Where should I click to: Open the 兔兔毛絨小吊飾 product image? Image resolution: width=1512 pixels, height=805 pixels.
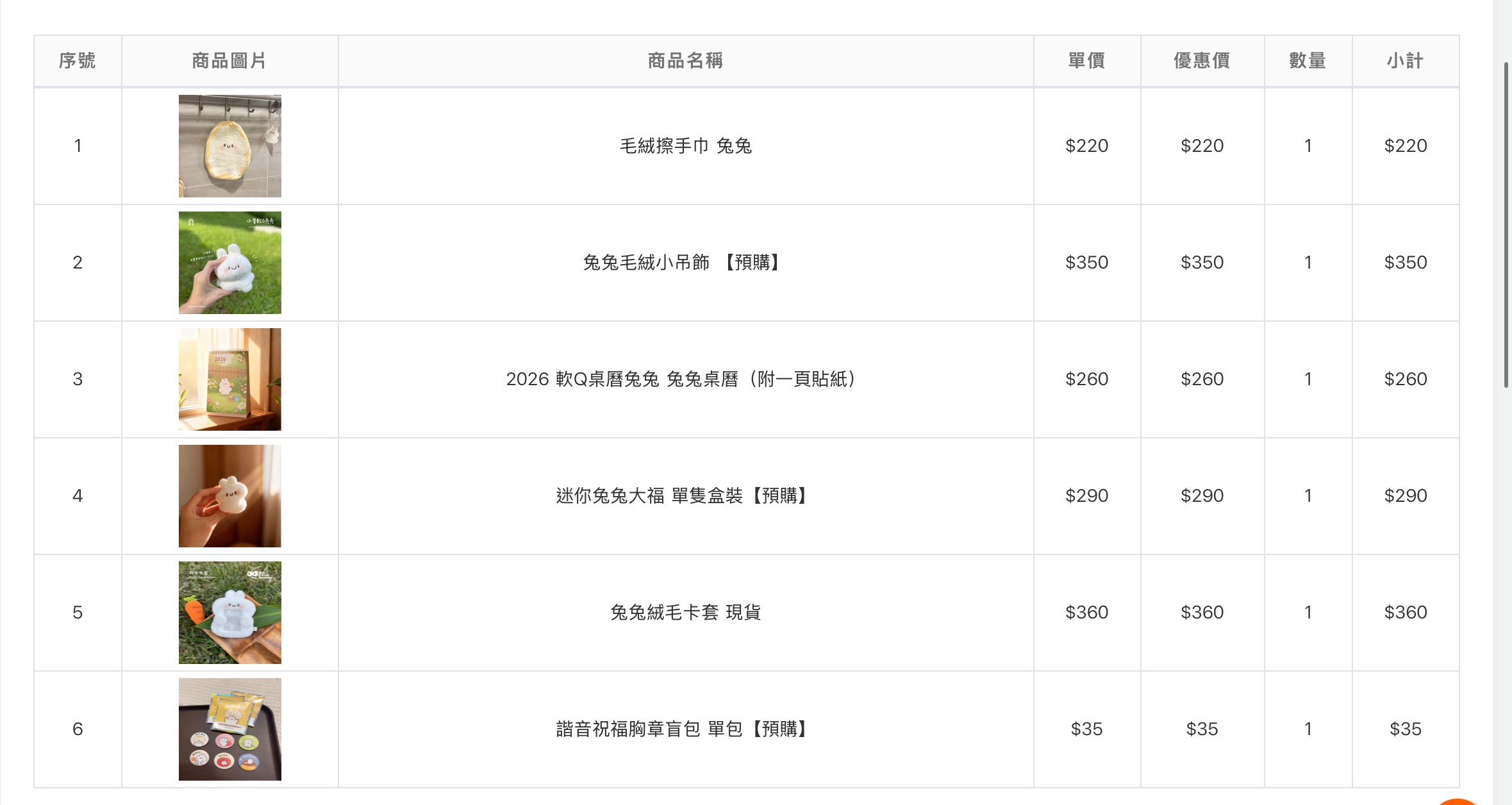[x=229, y=263]
